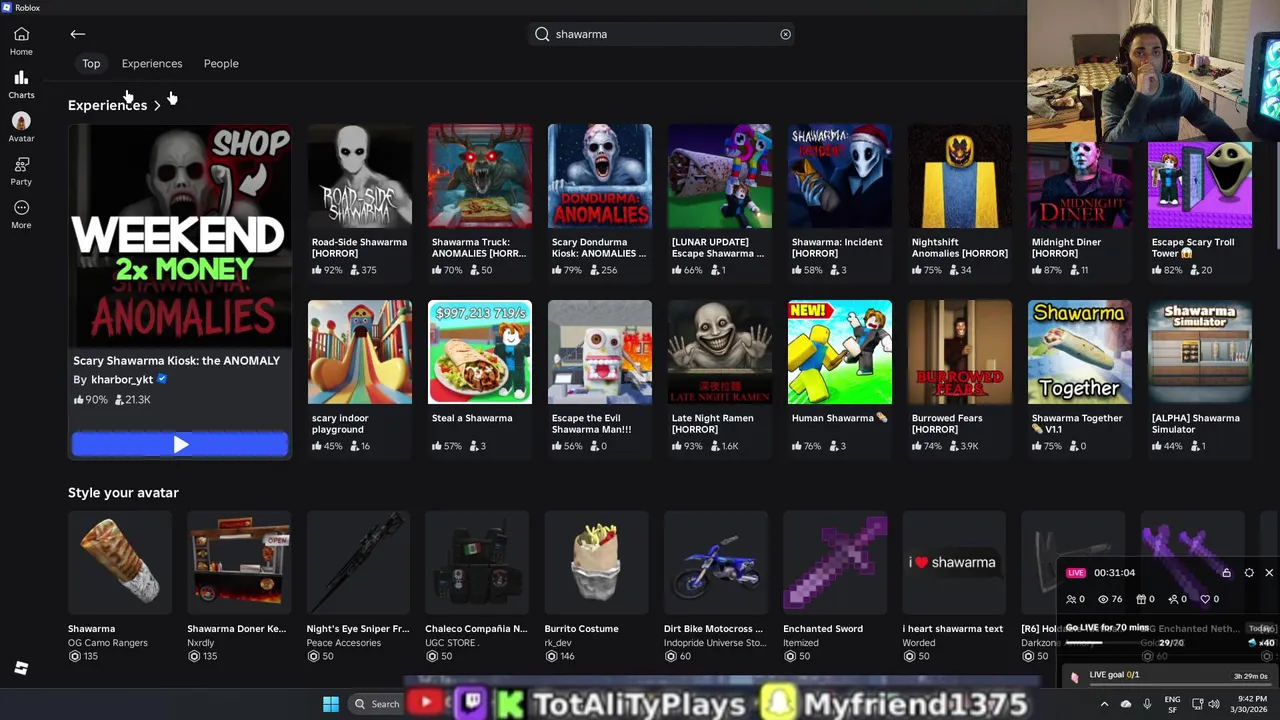This screenshot has width=1280, height=720.
Task: Click in the shawarma search field
Action: point(662,34)
